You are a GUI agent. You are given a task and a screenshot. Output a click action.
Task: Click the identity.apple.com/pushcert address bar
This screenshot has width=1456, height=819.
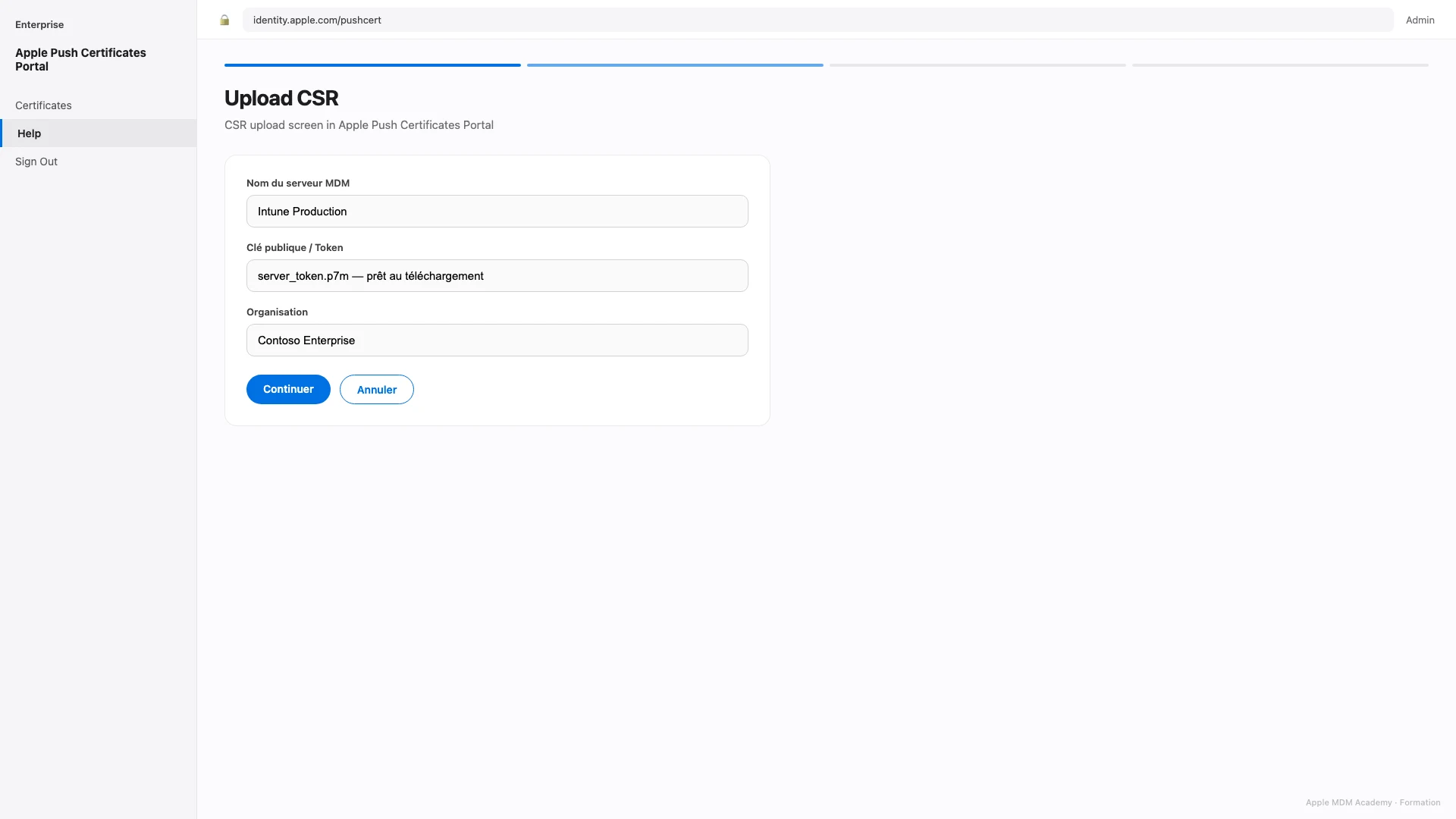pyautogui.click(x=817, y=20)
